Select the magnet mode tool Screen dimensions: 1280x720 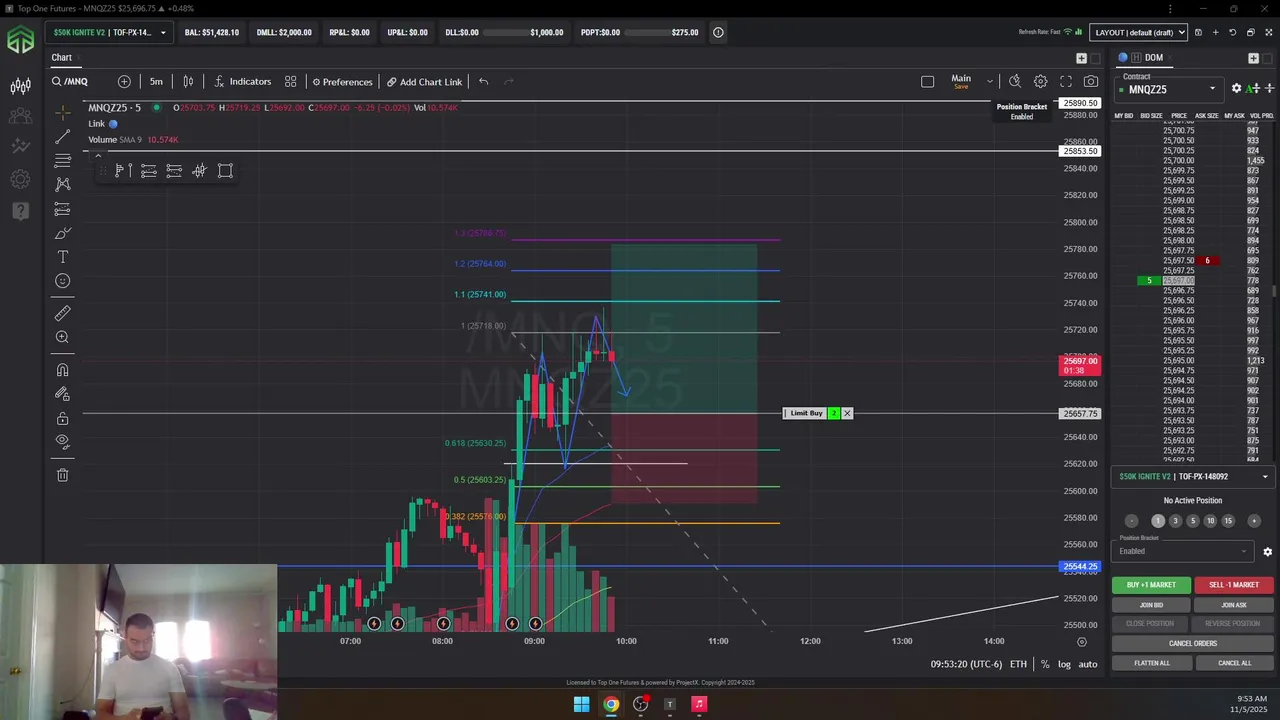[62, 370]
